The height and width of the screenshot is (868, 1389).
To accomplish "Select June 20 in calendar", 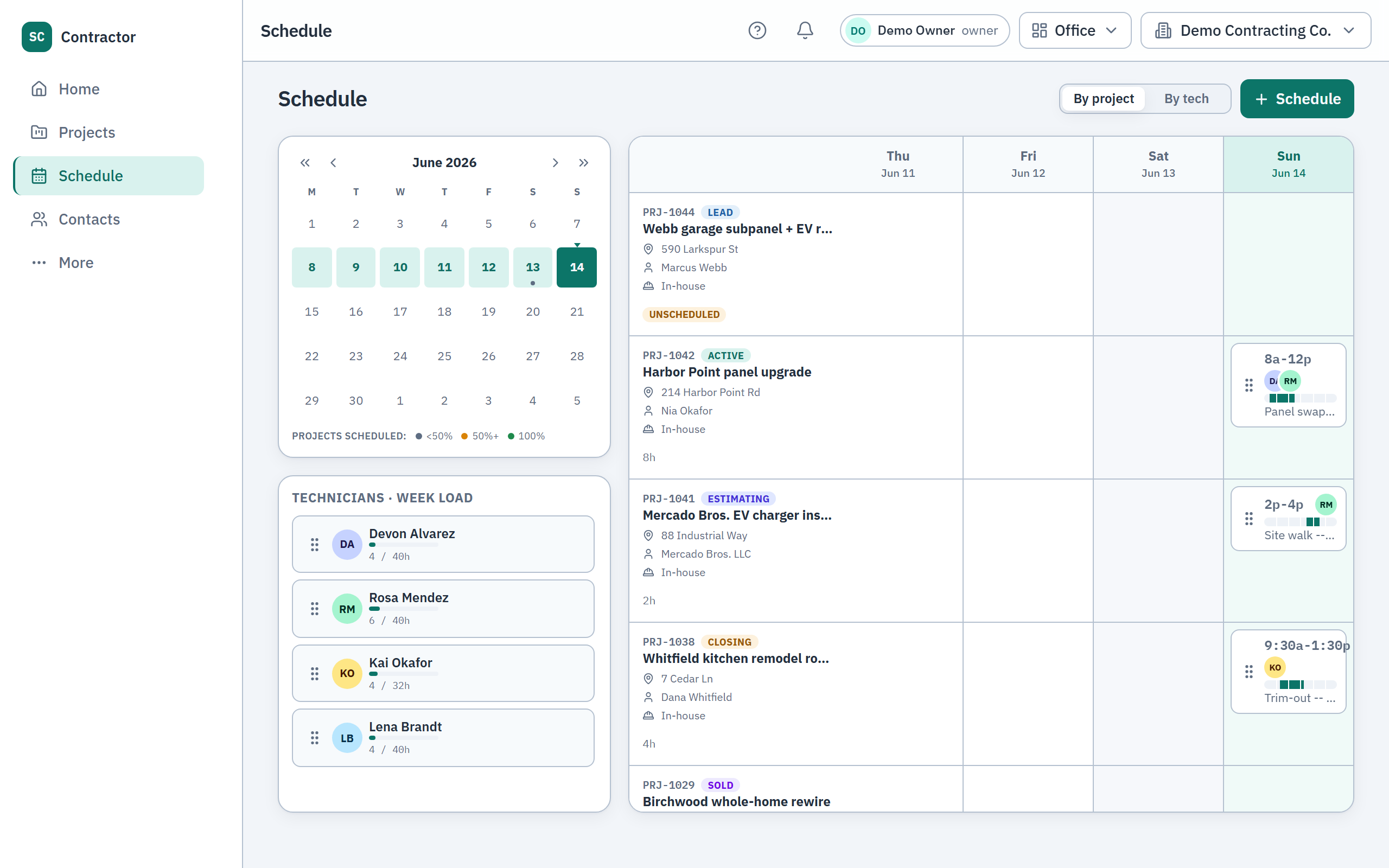I will [x=533, y=312].
